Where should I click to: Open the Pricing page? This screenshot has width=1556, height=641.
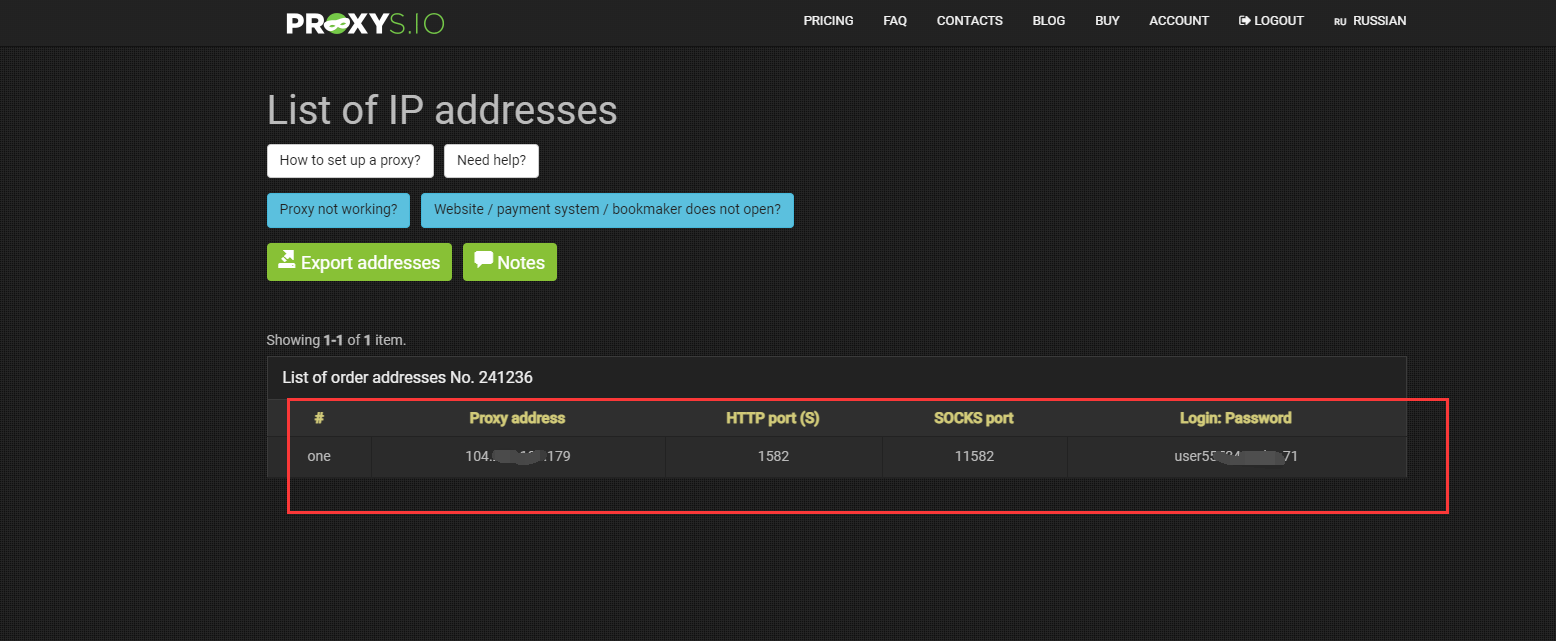[x=828, y=21]
